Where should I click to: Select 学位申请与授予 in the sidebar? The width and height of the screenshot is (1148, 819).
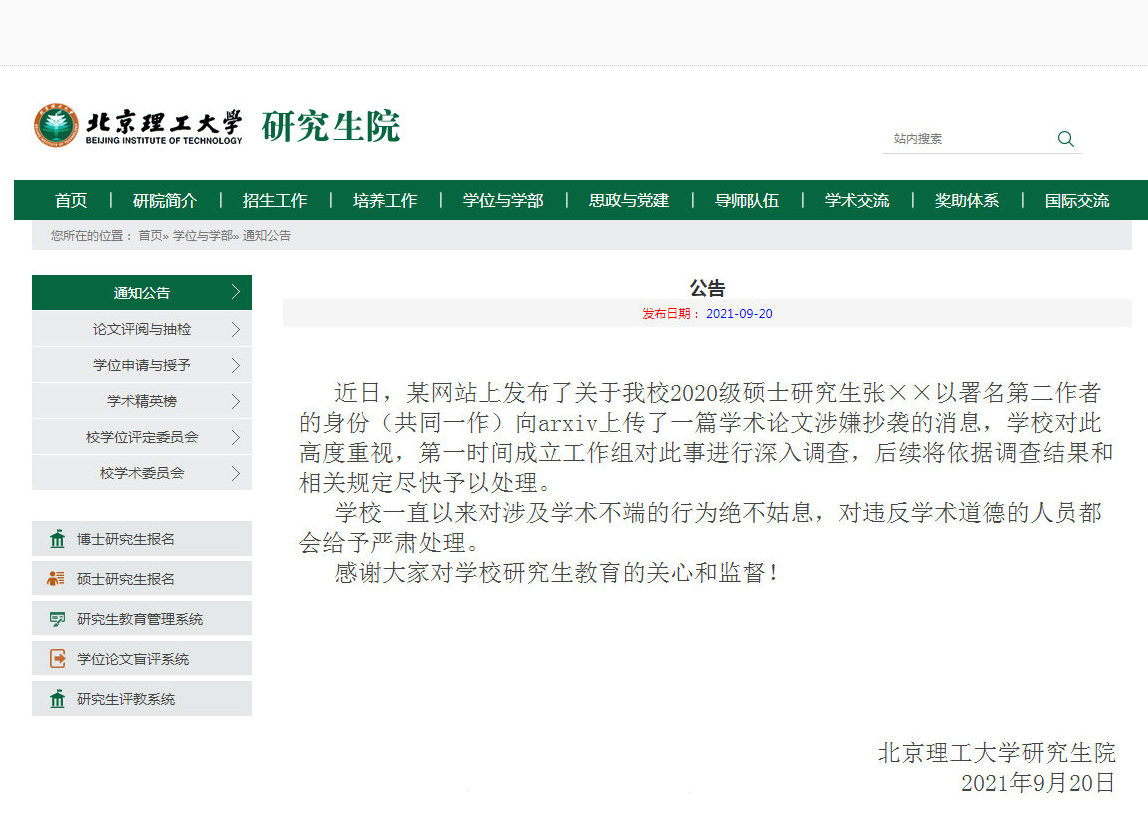pyautogui.click(x=142, y=365)
